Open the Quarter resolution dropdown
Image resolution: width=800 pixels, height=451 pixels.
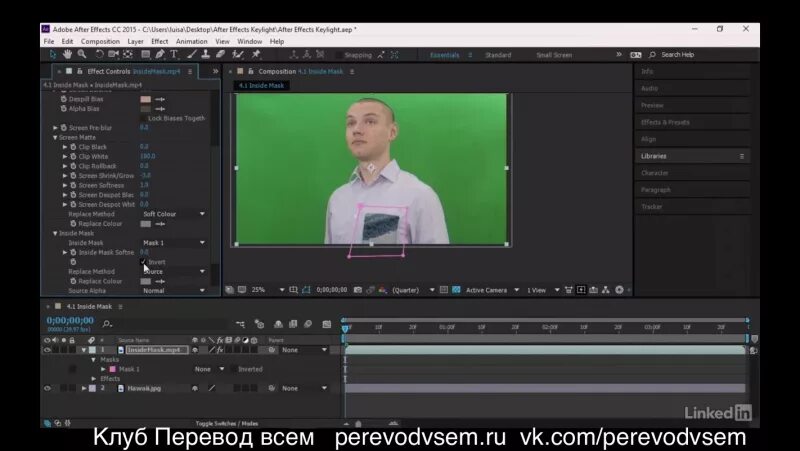click(x=413, y=290)
